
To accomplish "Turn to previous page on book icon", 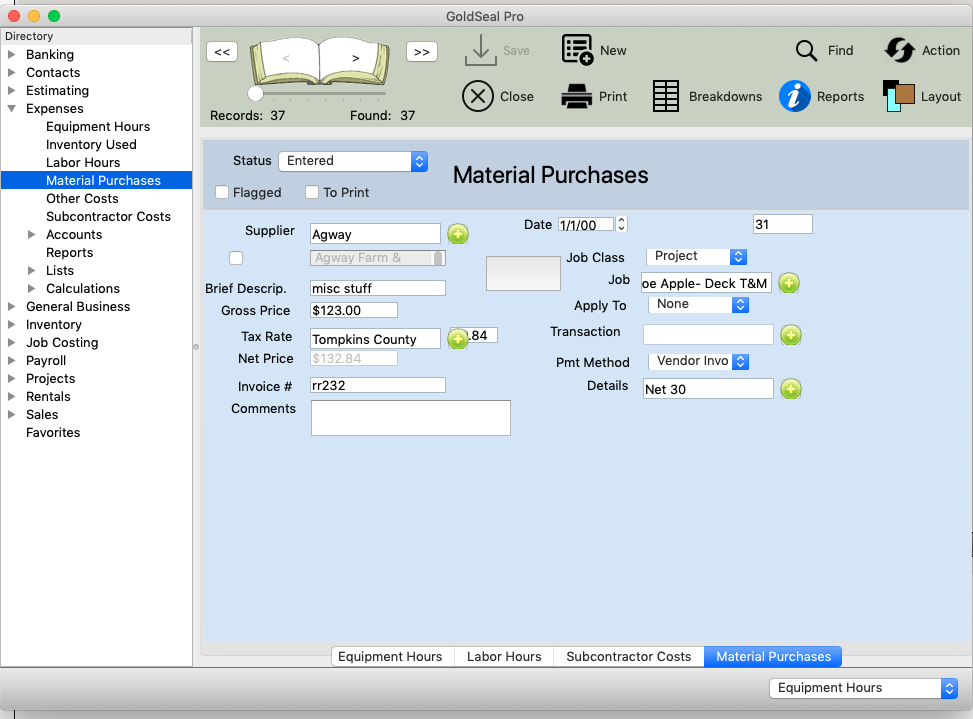I will coord(286,58).
